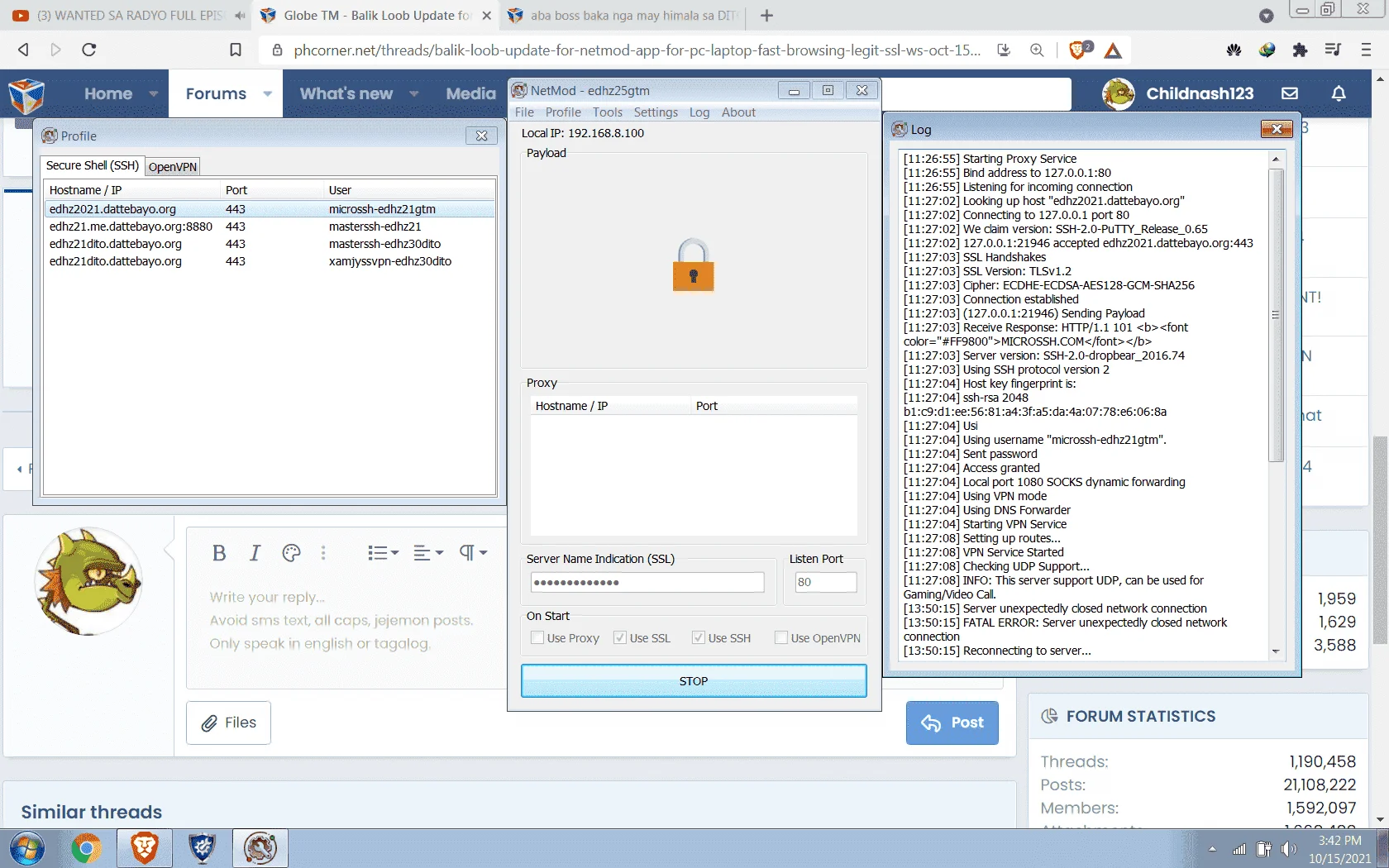Select the Secure Shell (SSH) tab
1389x868 pixels.
[x=93, y=165]
